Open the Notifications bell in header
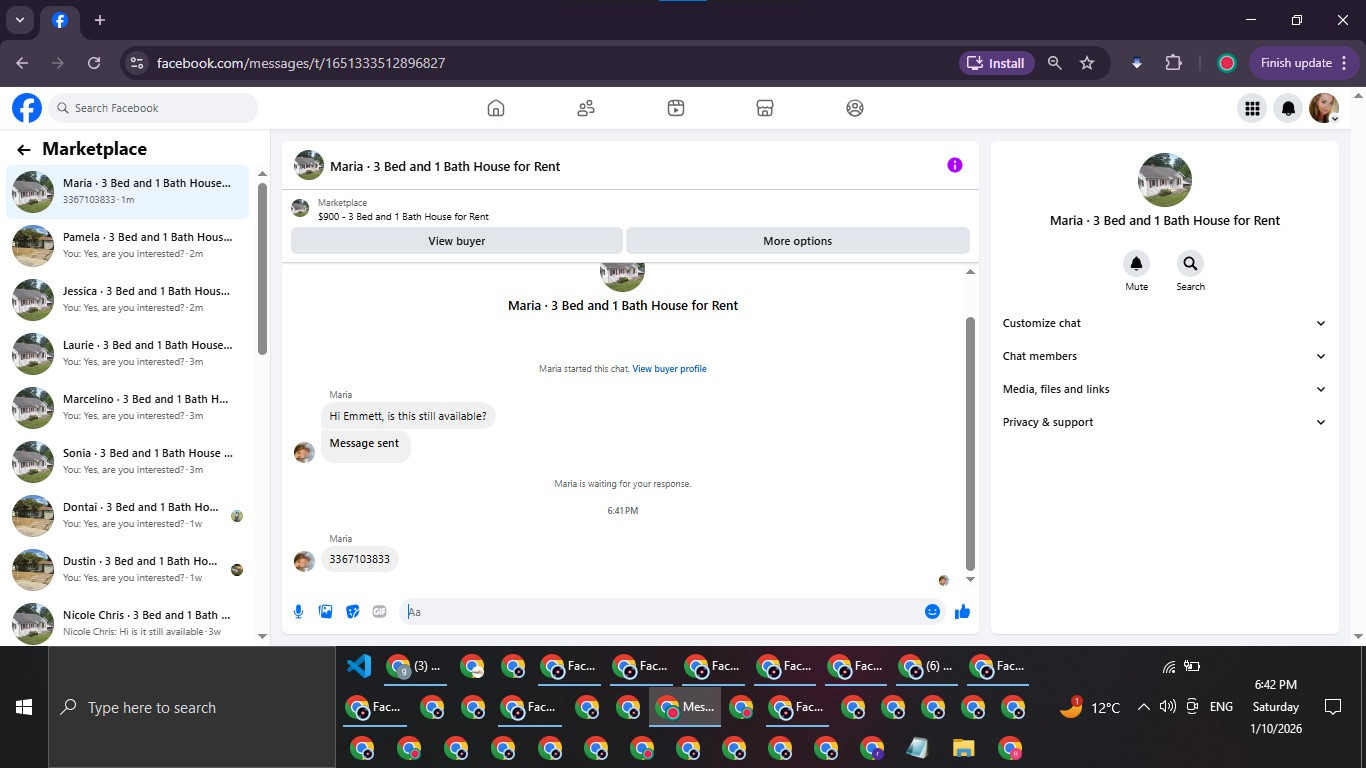This screenshot has height=768, width=1366. click(1289, 108)
